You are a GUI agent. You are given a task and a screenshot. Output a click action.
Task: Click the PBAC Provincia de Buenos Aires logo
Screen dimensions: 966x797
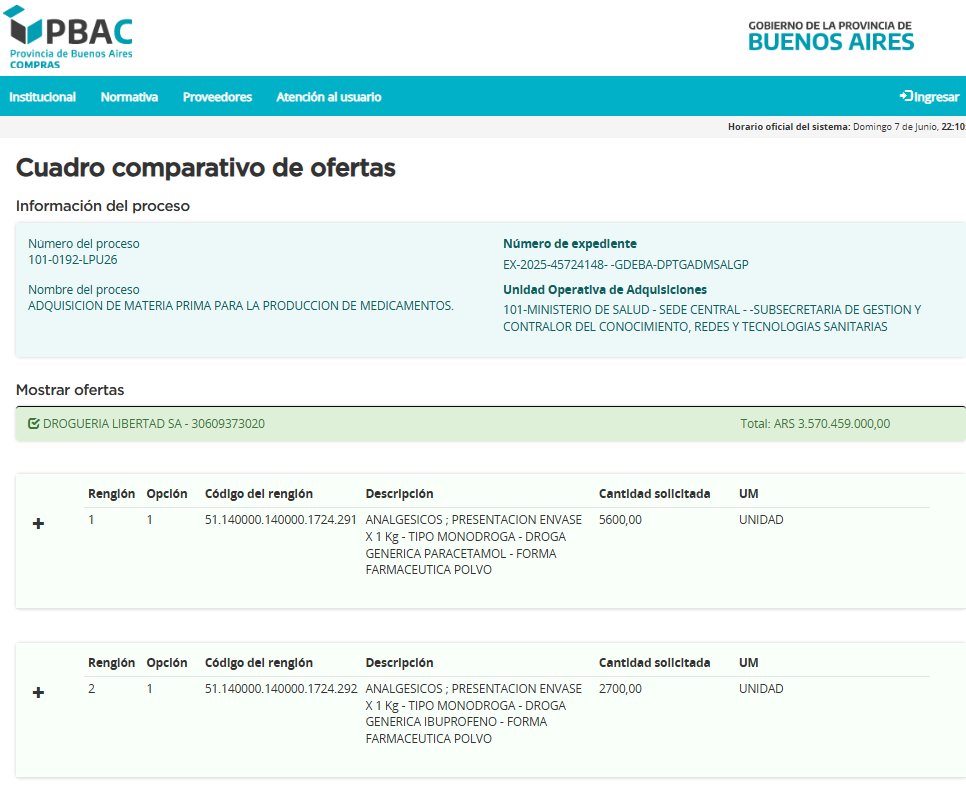tap(68, 37)
